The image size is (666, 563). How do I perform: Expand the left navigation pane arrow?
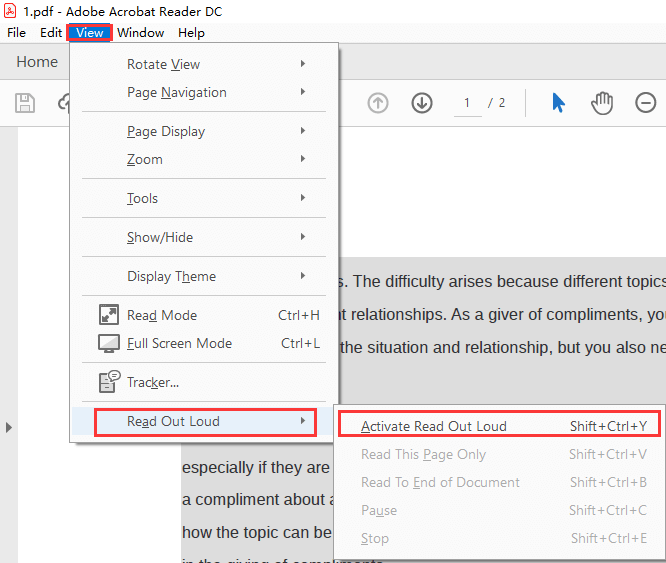pos(9,427)
